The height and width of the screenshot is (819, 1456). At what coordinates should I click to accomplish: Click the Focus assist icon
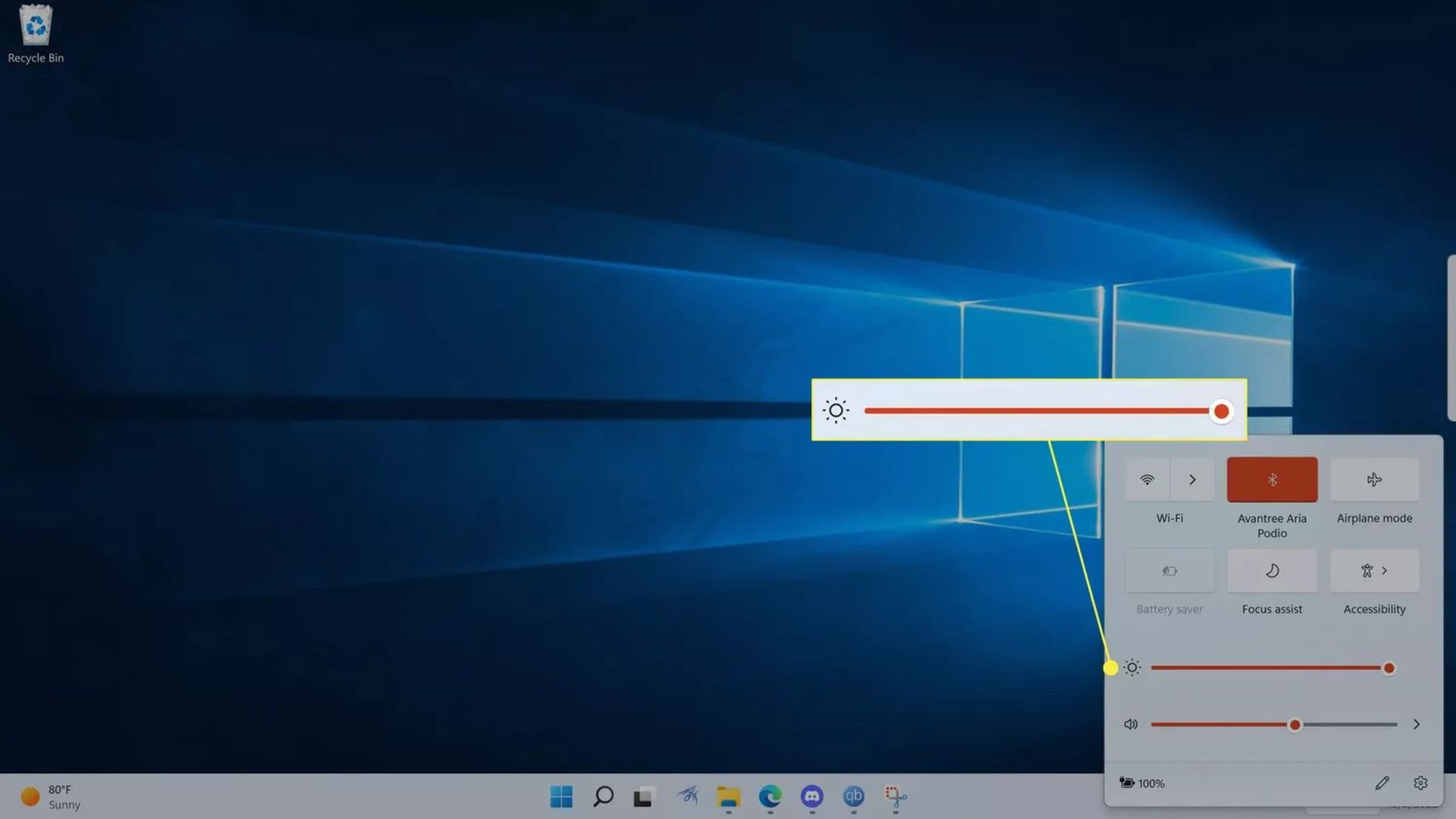point(1272,570)
